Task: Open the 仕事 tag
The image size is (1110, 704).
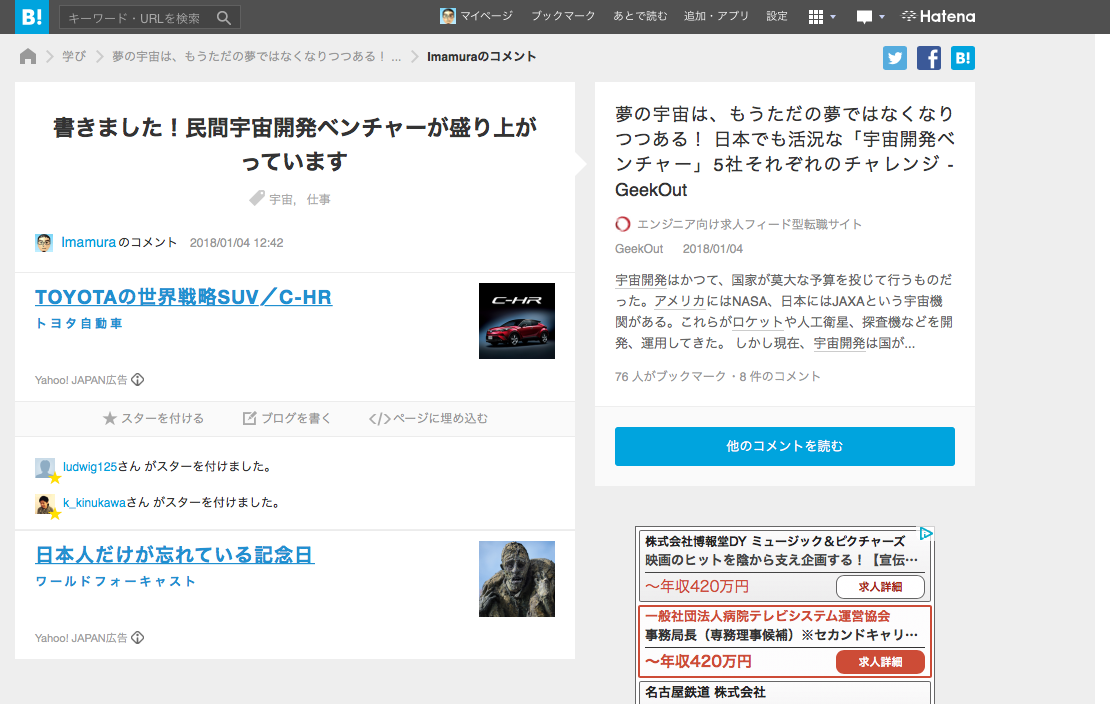Action: pos(319,200)
